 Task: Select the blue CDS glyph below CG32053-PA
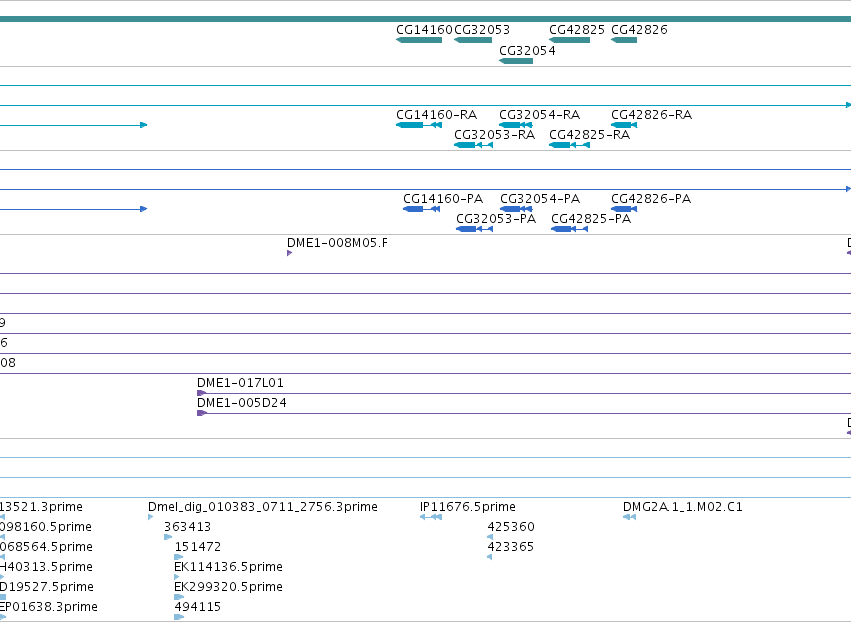[x=474, y=230]
